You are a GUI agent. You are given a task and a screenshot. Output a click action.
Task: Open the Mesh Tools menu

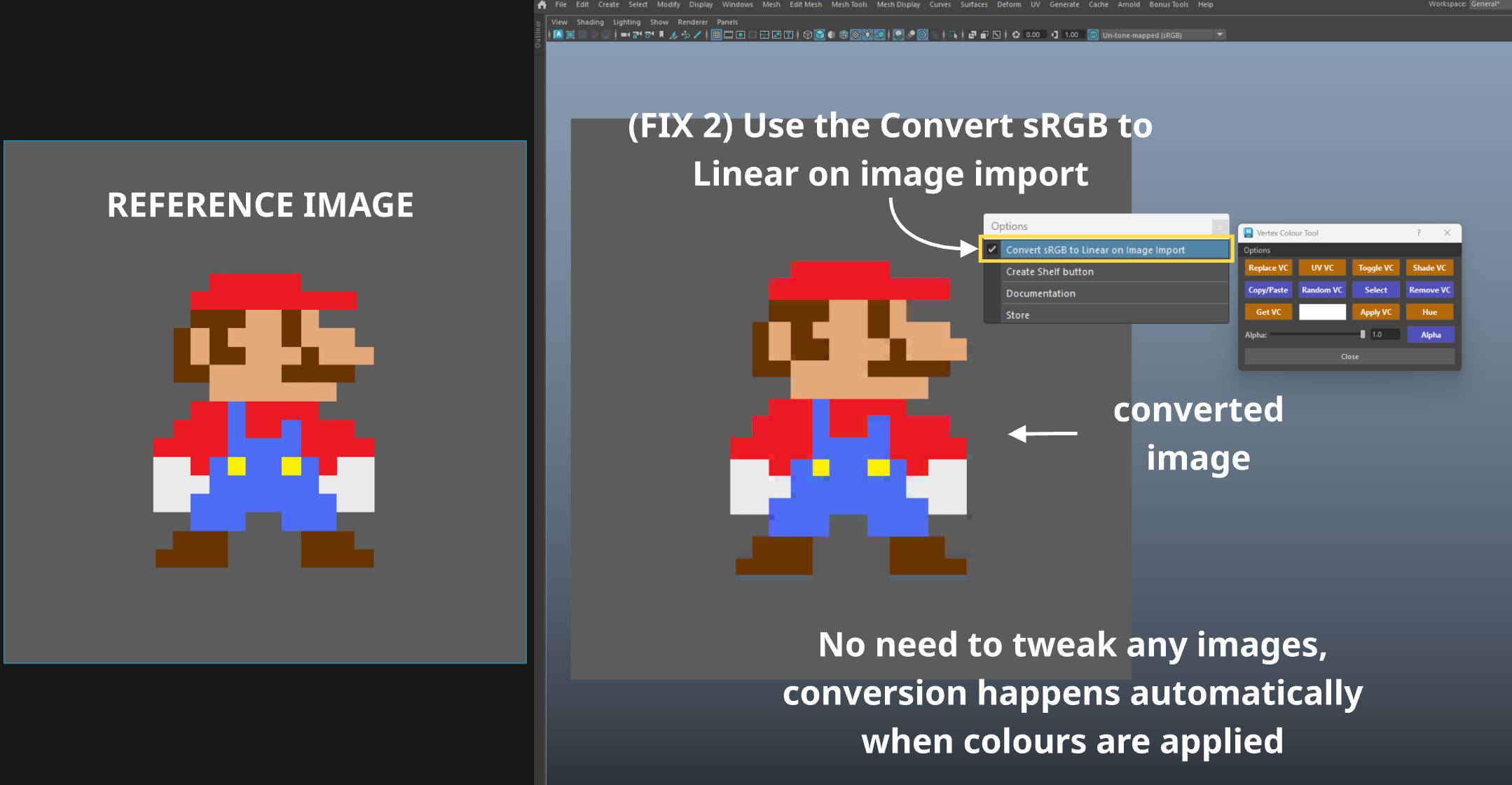[x=849, y=5]
